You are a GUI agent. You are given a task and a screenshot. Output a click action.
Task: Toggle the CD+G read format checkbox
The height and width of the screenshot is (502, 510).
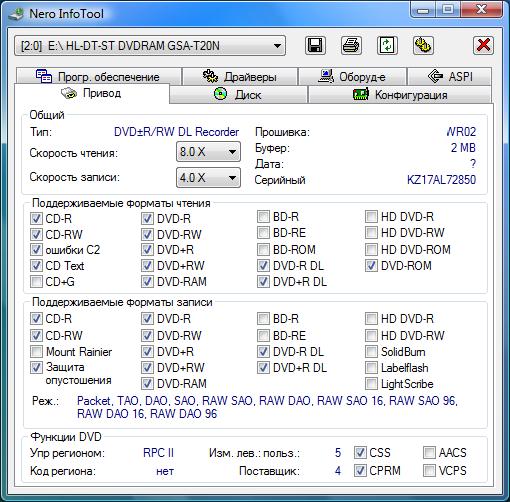[x=36, y=282]
